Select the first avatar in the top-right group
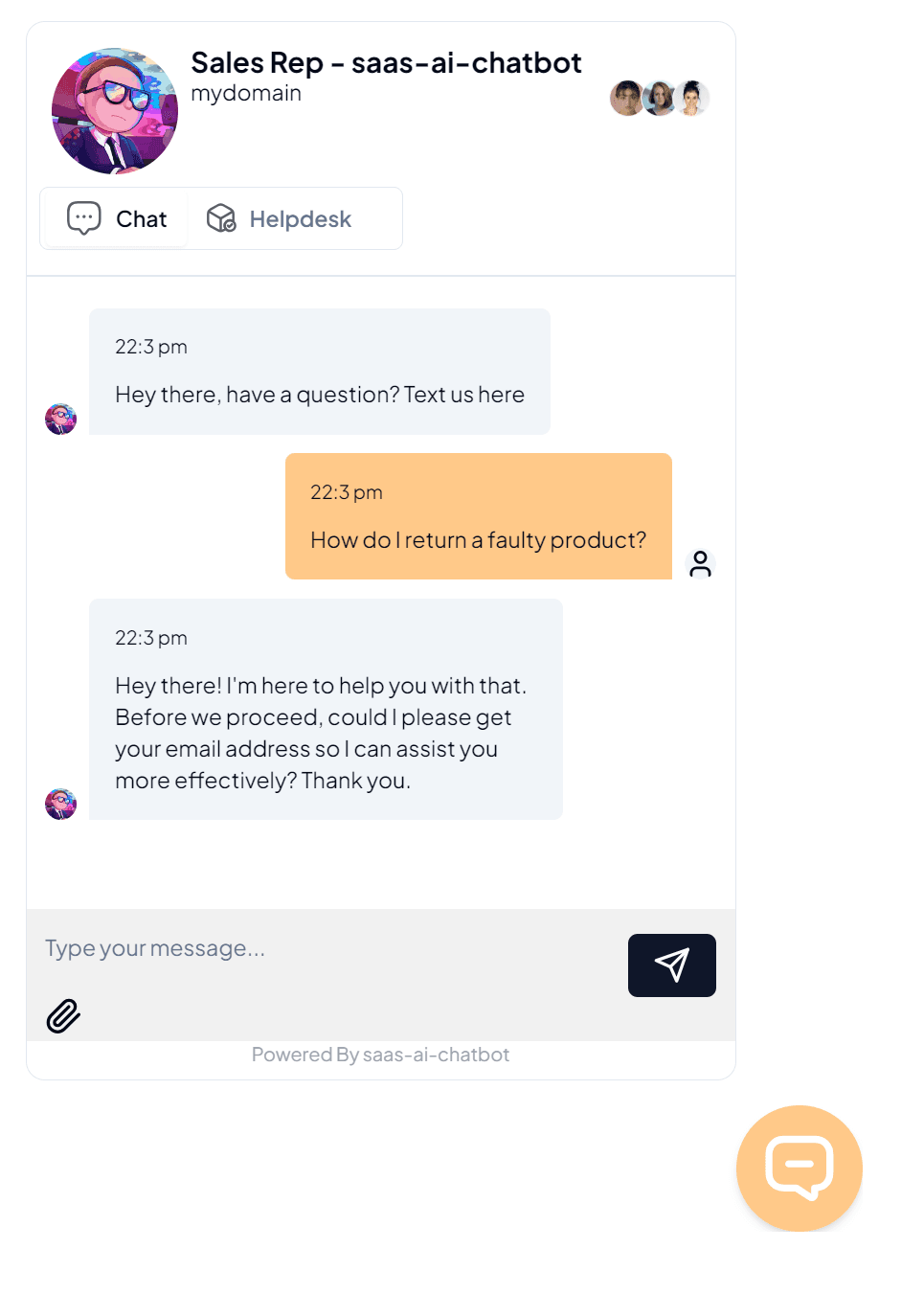This screenshot has width=924, height=1294. pyautogui.click(x=627, y=98)
